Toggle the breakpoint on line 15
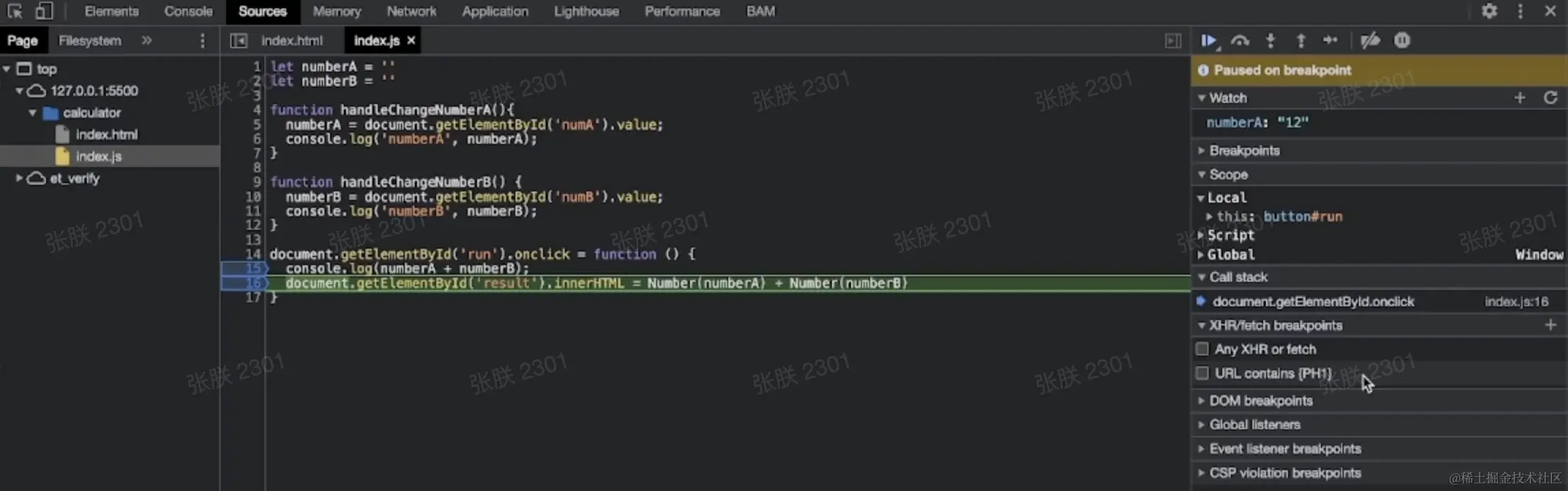The image size is (1568, 491). coord(244,268)
